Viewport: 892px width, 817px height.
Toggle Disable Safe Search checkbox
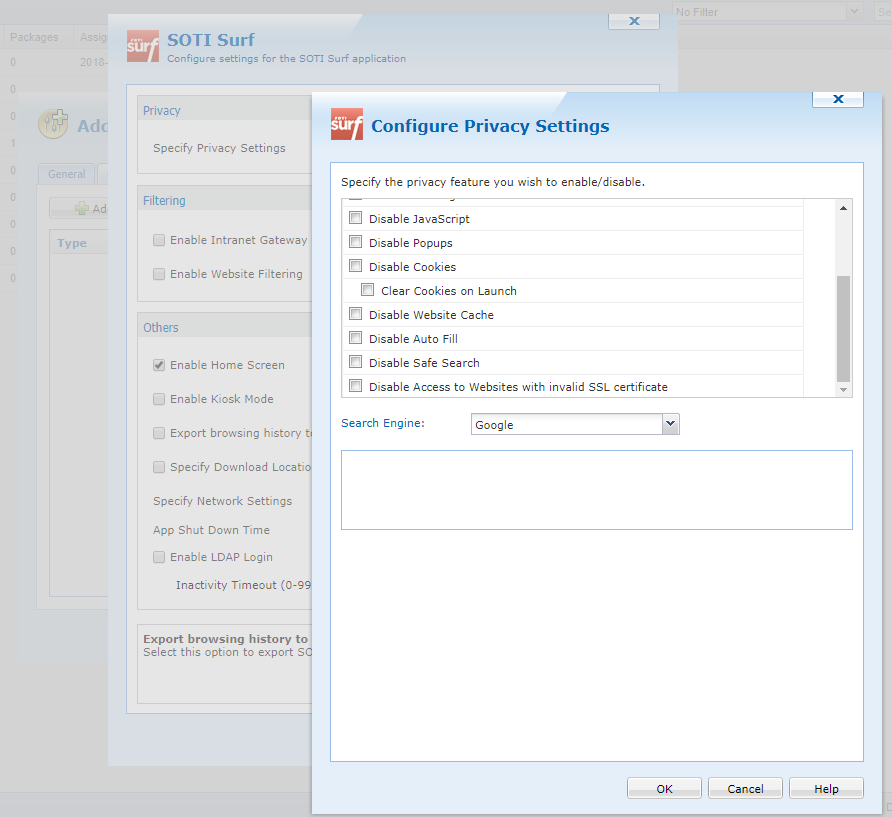pyautogui.click(x=355, y=363)
